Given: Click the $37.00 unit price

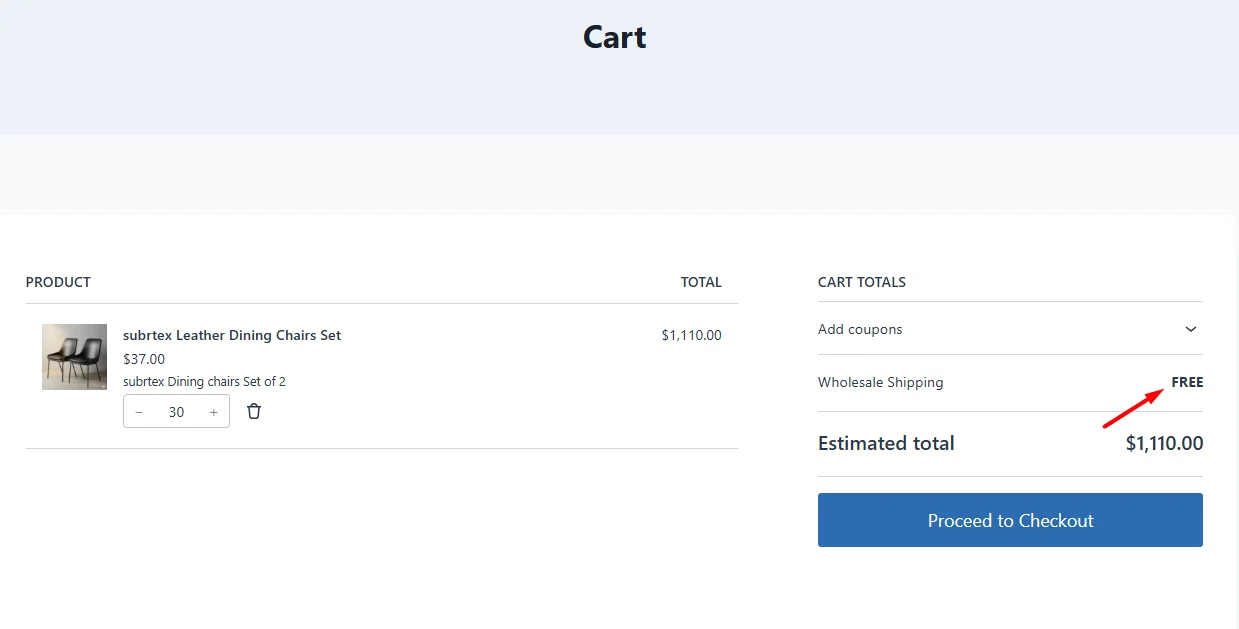Looking at the screenshot, I should tap(144, 359).
